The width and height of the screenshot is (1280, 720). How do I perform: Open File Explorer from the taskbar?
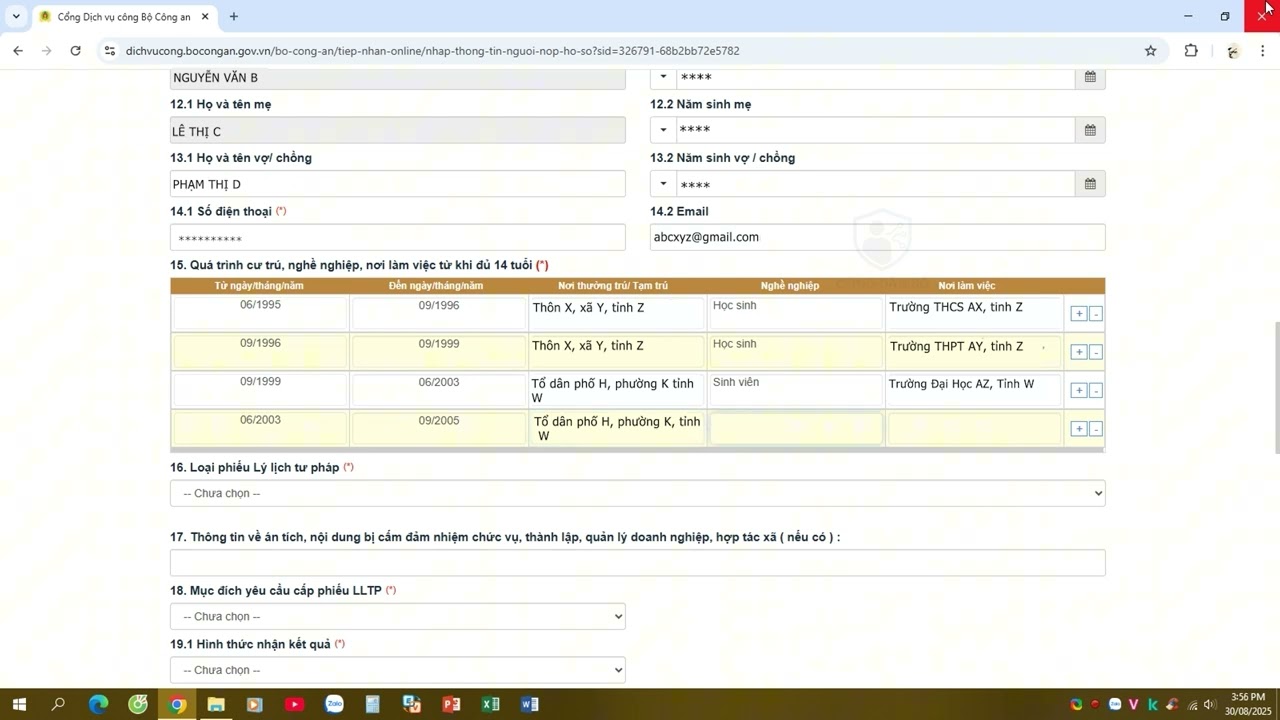coord(216,705)
